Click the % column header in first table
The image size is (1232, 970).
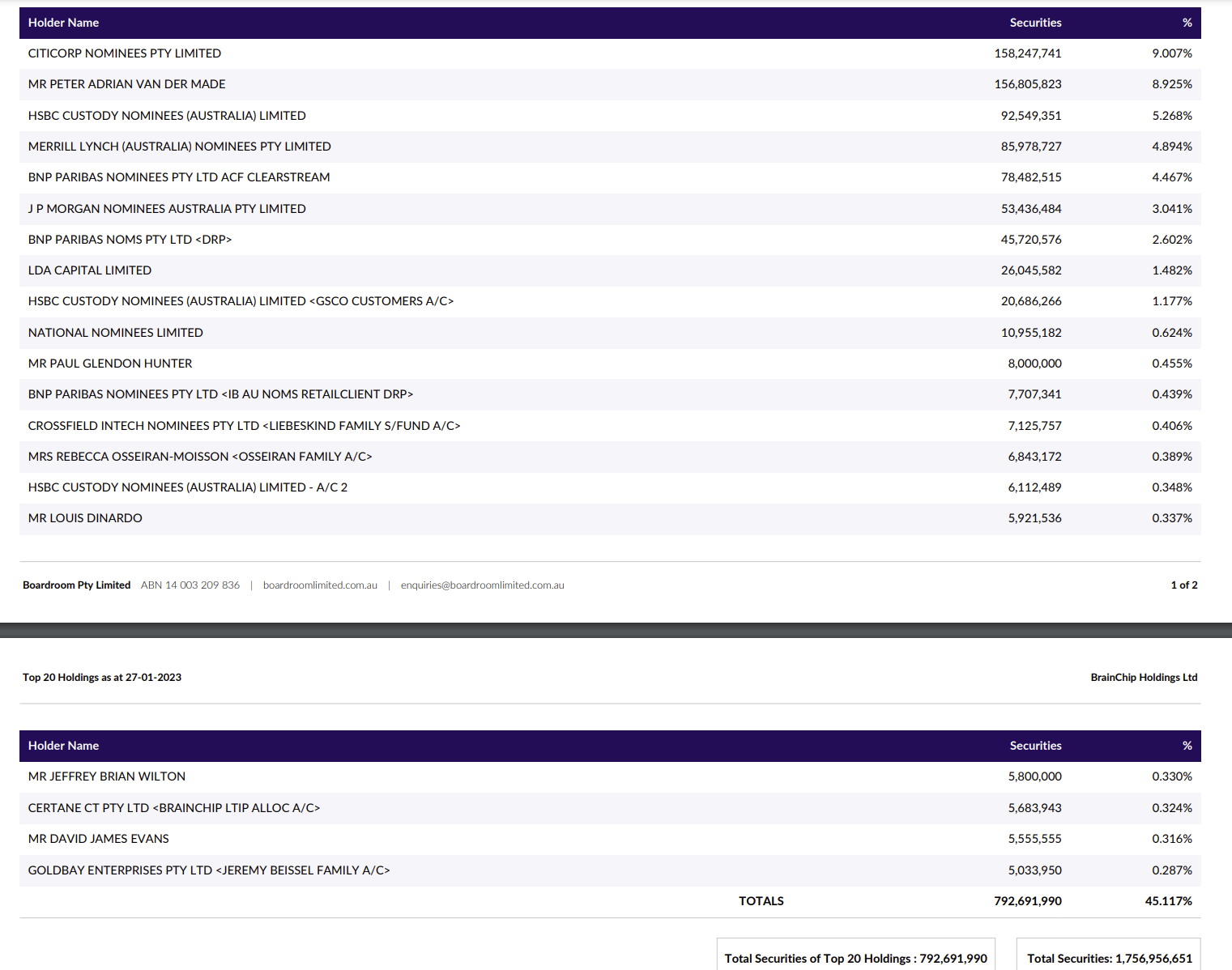coord(1187,23)
